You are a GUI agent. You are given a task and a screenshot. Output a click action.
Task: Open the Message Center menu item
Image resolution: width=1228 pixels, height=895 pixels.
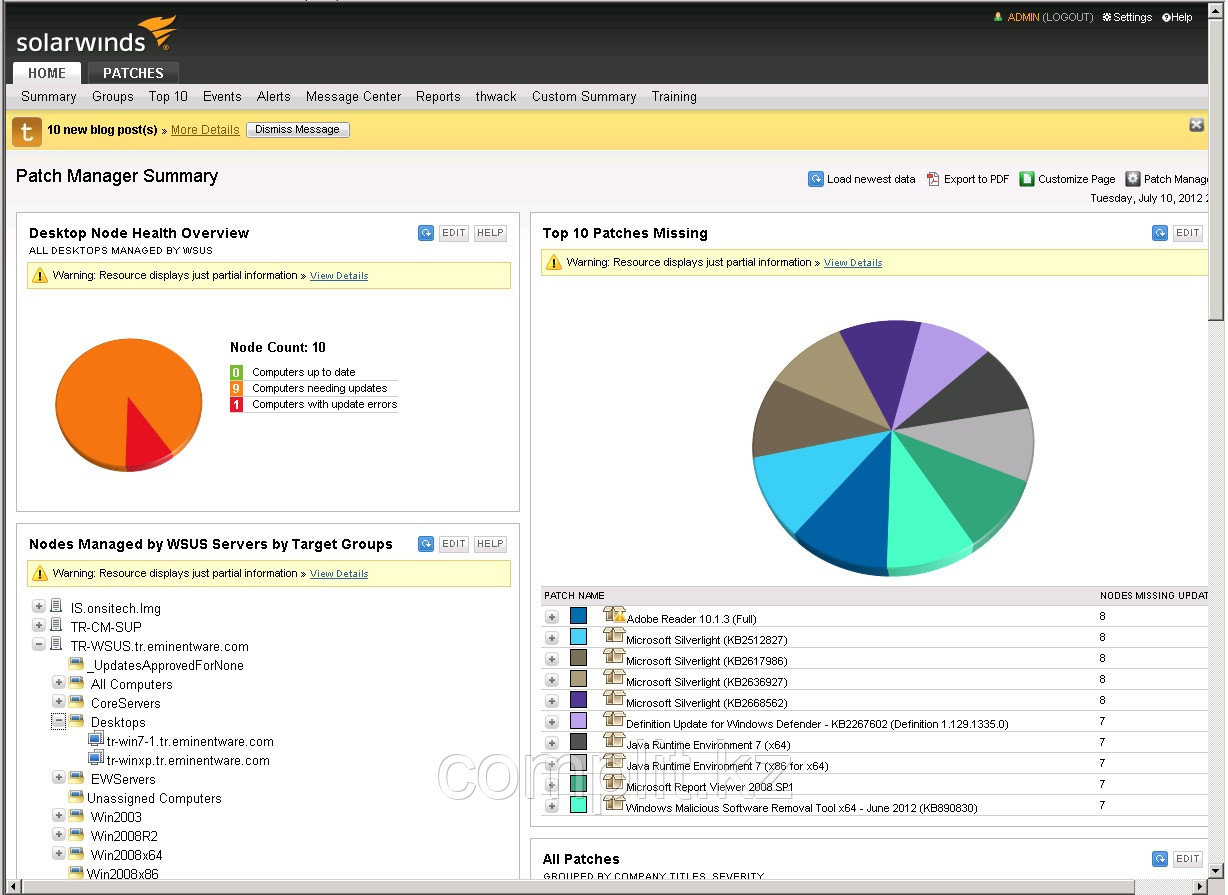coord(352,96)
